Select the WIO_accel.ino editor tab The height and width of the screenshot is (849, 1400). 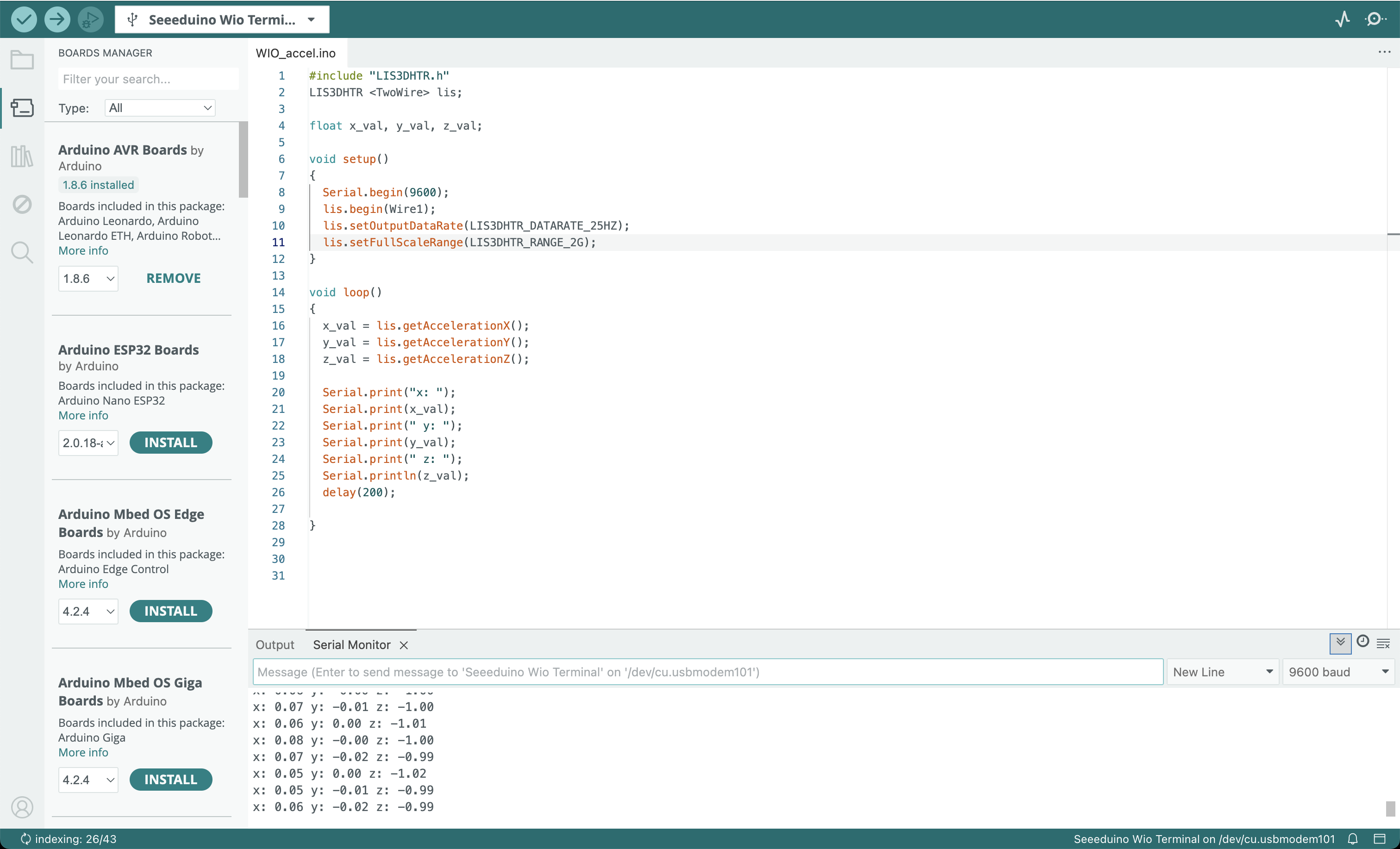295,53
